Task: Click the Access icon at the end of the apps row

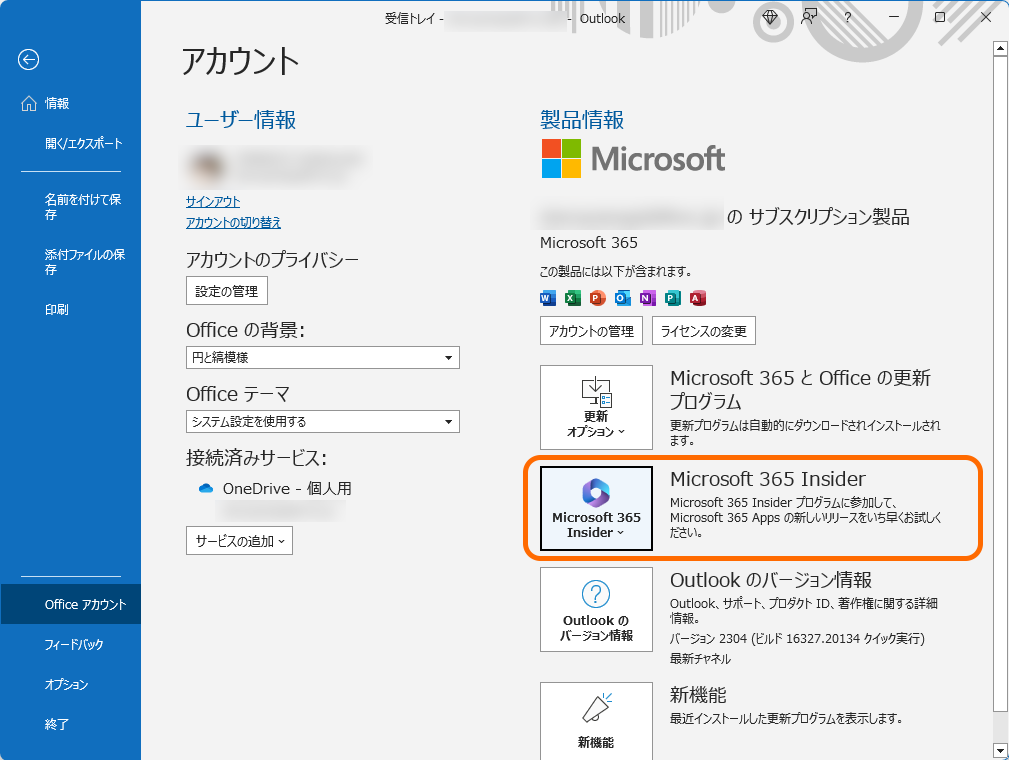Action: click(697, 297)
